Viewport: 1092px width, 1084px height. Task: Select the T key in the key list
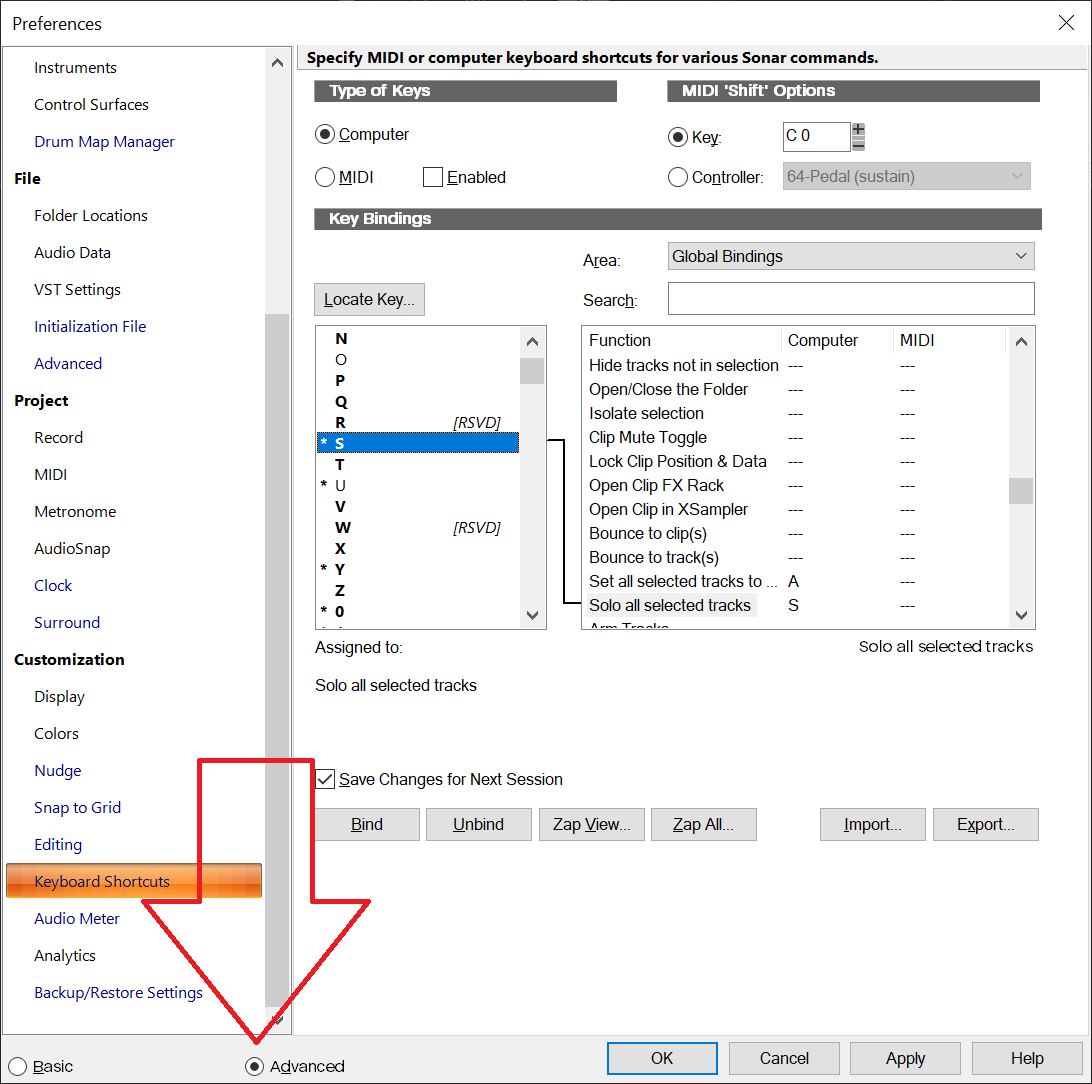(340, 464)
